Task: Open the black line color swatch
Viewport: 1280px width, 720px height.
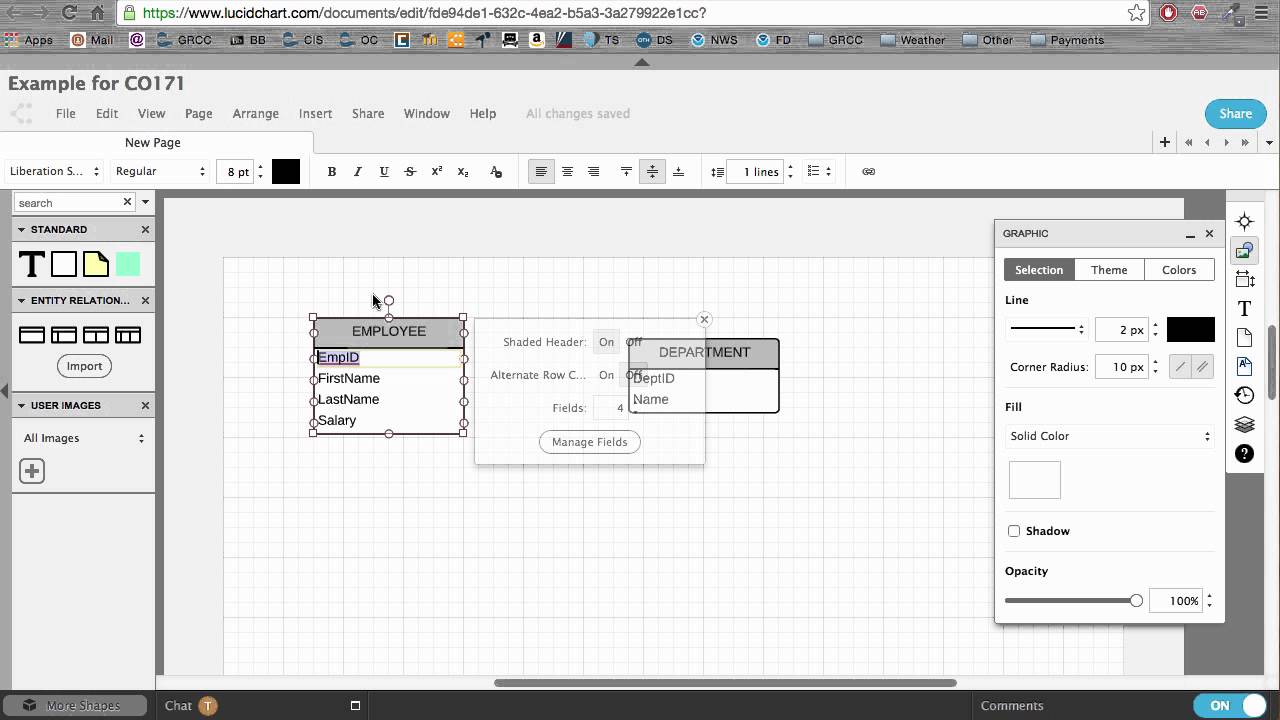Action: click(x=1191, y=329)
